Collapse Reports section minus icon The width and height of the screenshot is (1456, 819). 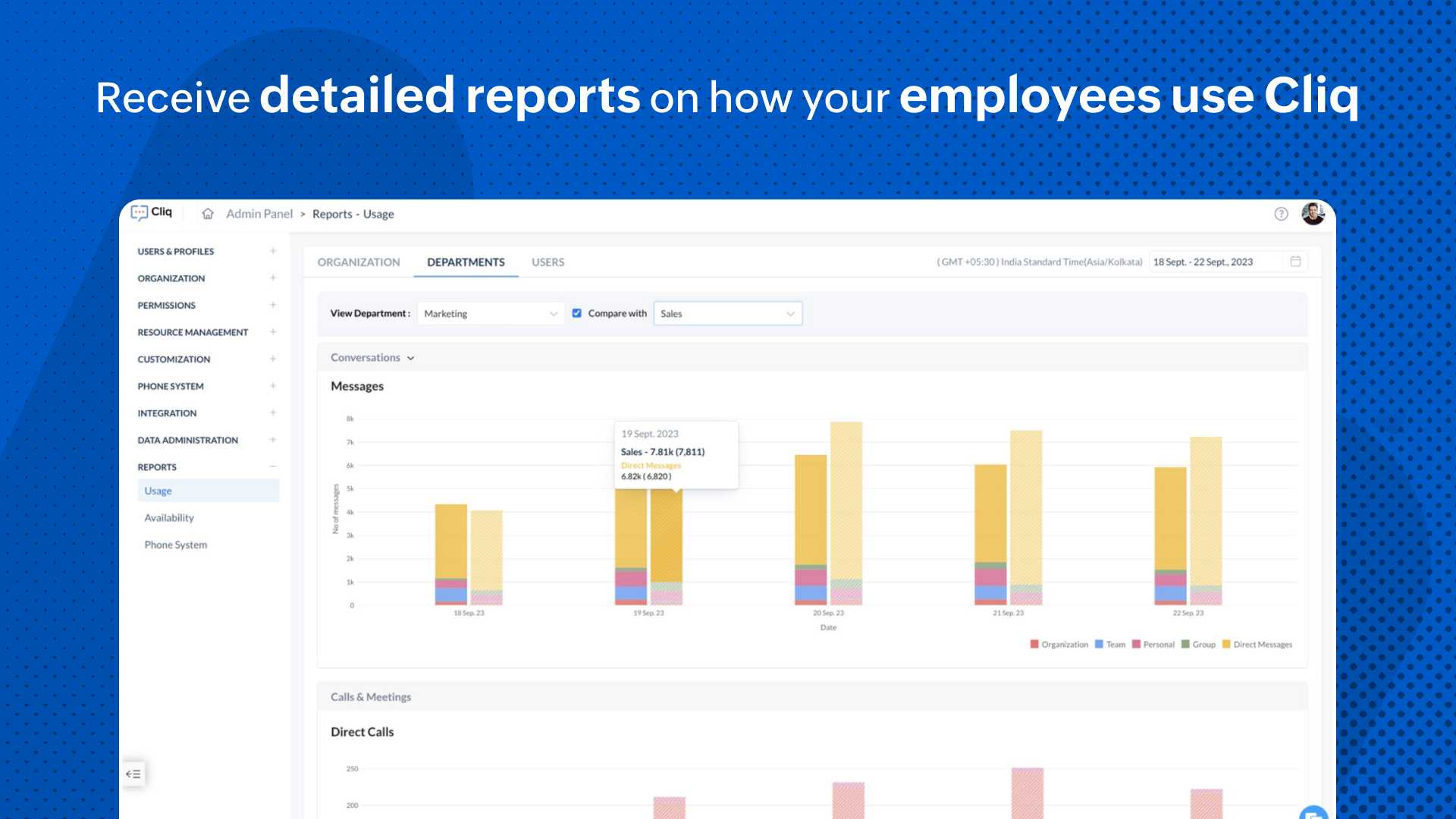pyautogui.click(x=273, y=467)
